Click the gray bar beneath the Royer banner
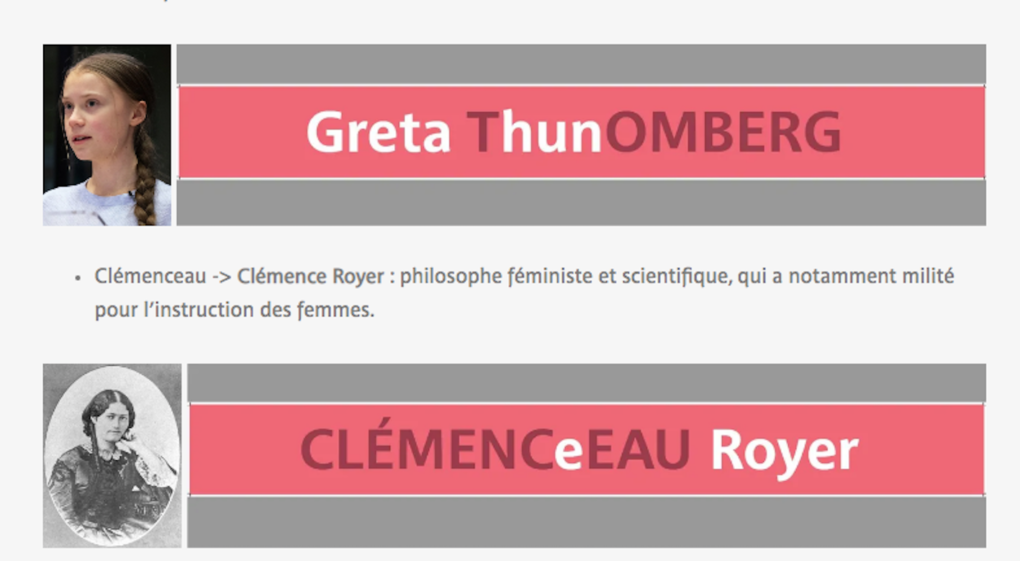This screenshot has height=561, width=1020. coord(586,522)
